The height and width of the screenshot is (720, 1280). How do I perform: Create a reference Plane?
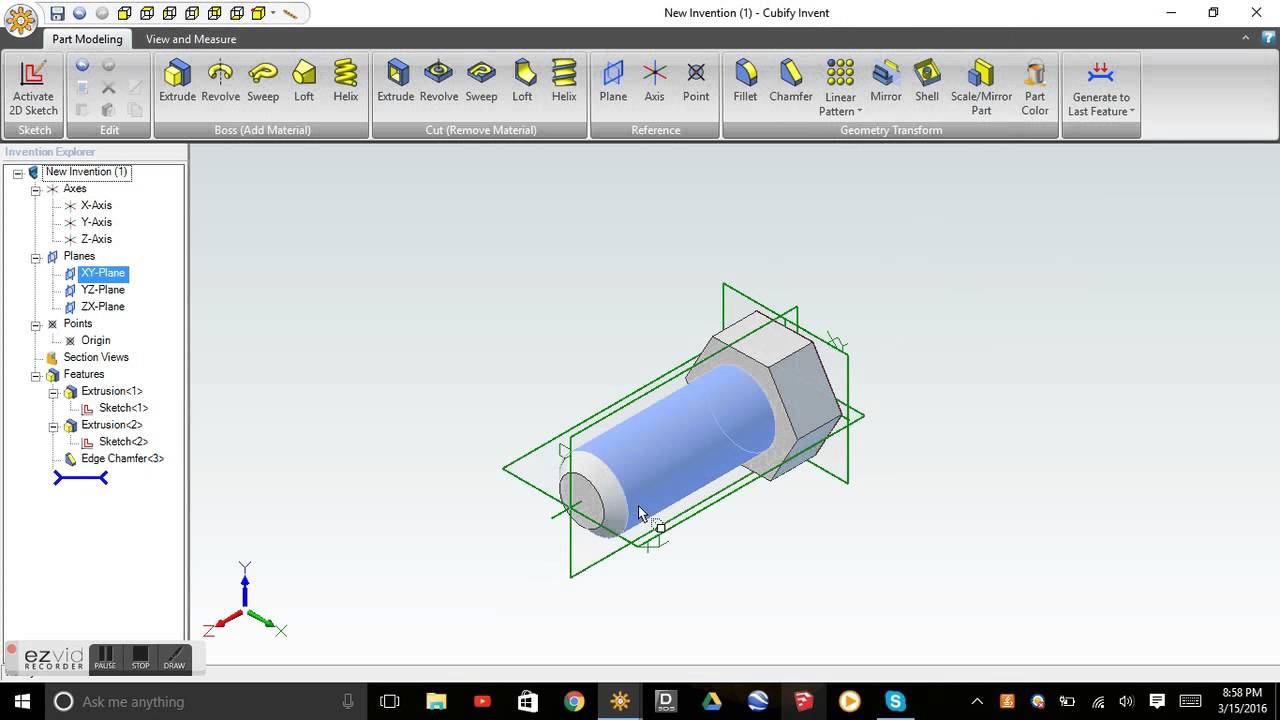(613, 82)
